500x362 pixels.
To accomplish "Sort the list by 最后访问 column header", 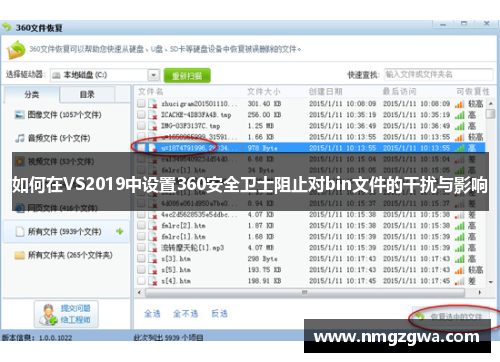I will tap(399, 91).
